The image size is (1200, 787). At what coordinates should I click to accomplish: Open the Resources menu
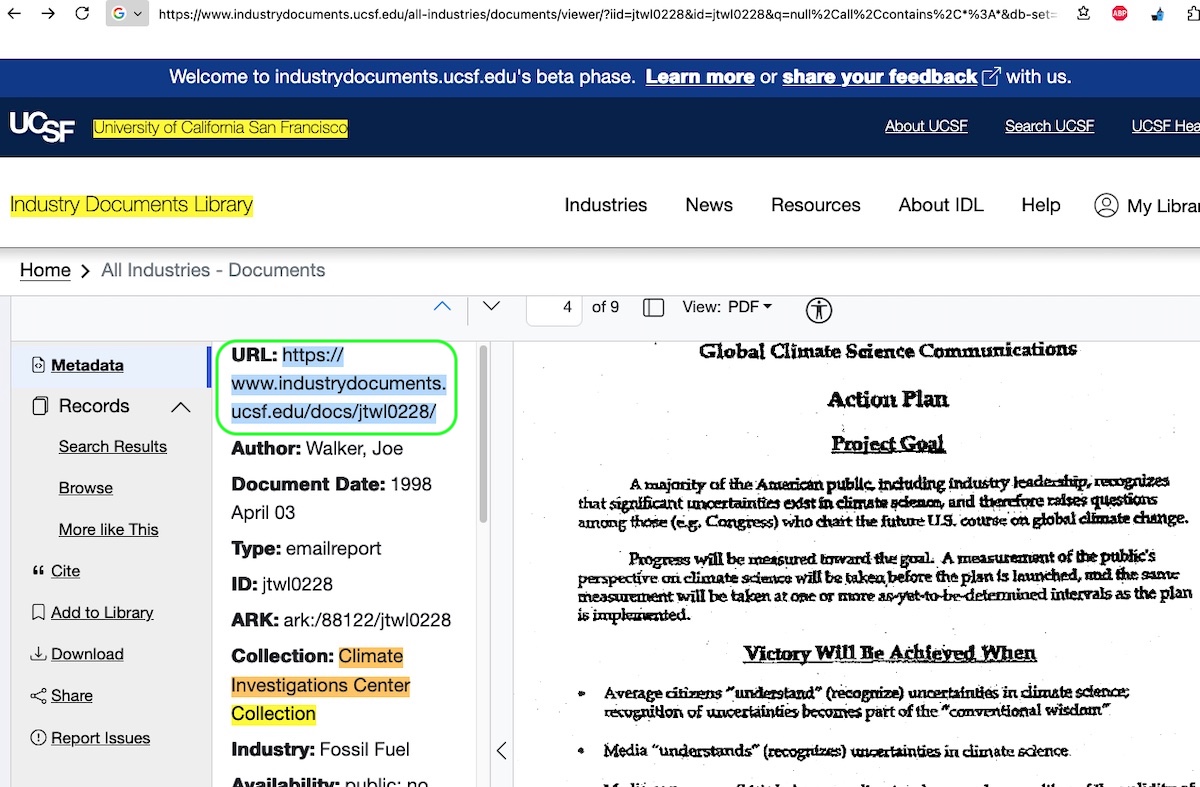point(815,205)
